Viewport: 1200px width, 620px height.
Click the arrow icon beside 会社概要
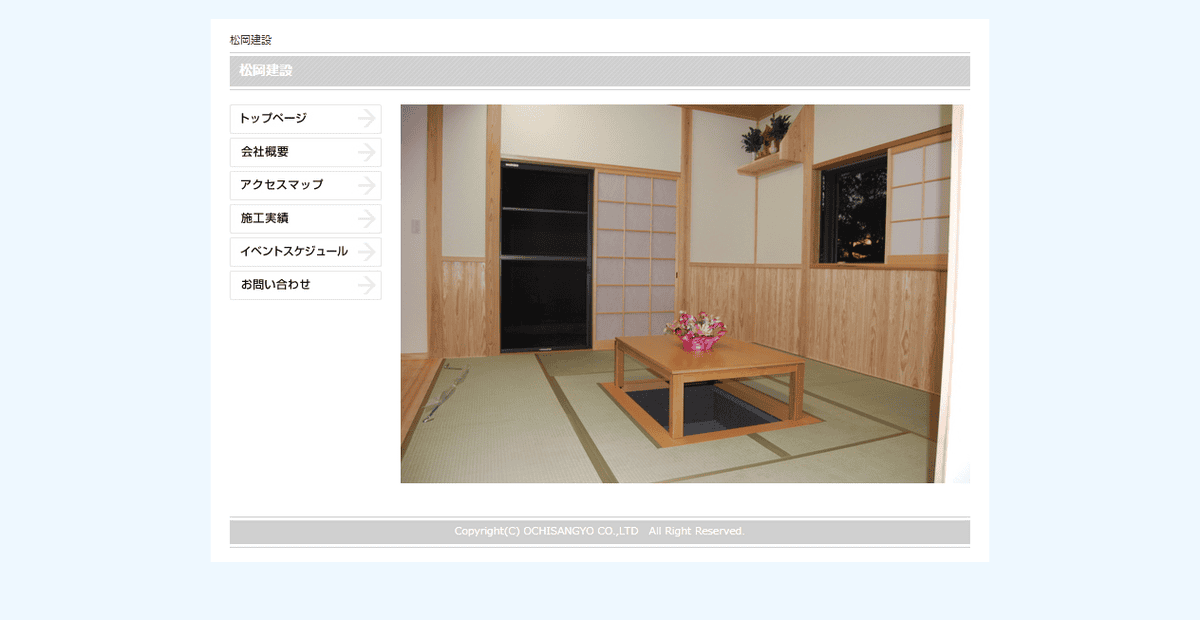point(367,152)
